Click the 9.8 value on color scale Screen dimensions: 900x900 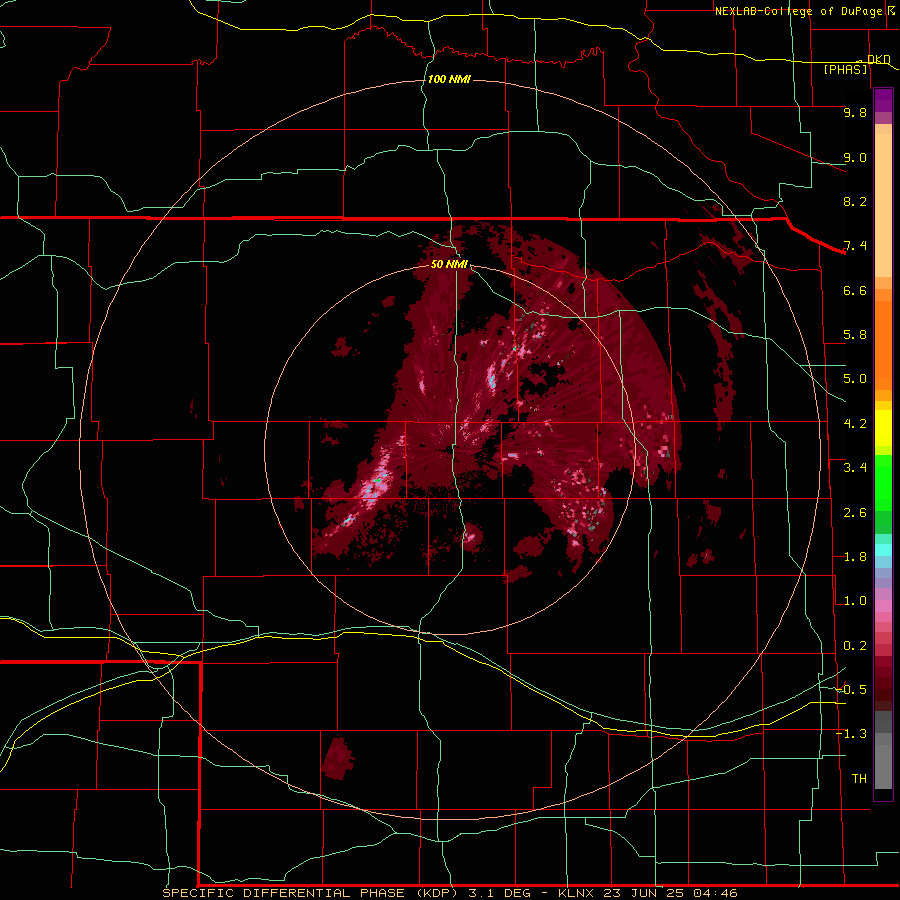click(855, 112)
